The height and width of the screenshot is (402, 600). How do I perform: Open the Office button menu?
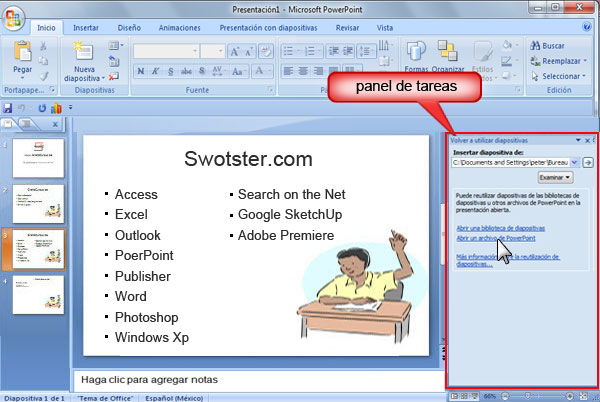tap(13, 18)
